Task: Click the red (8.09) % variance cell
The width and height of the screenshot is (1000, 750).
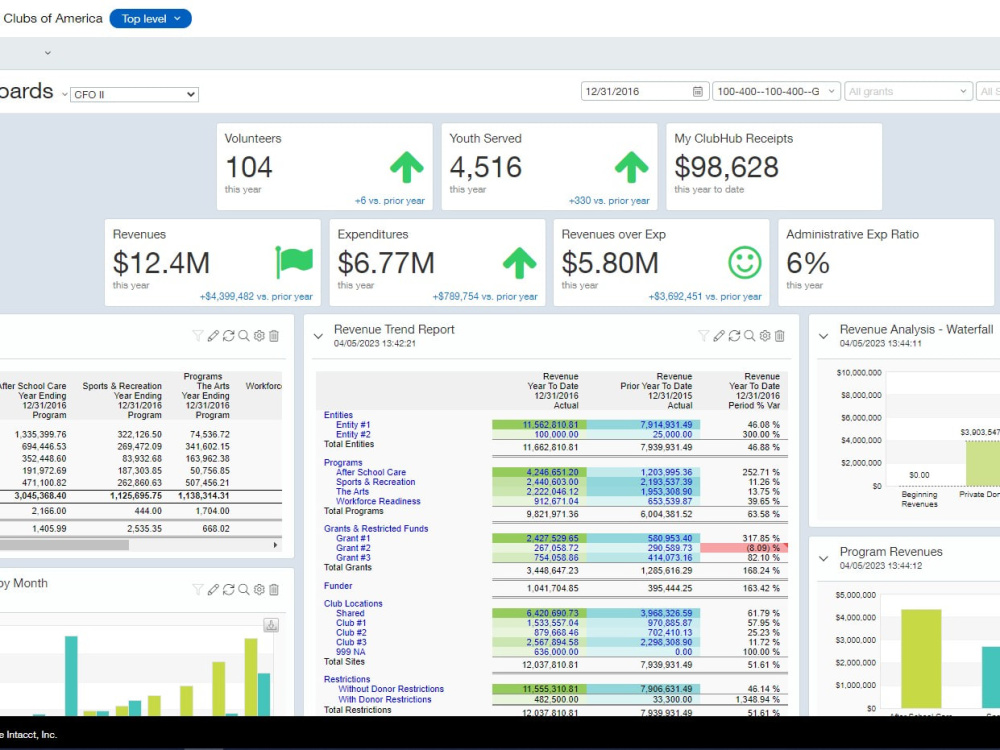Action: click(x=744, y=548)
